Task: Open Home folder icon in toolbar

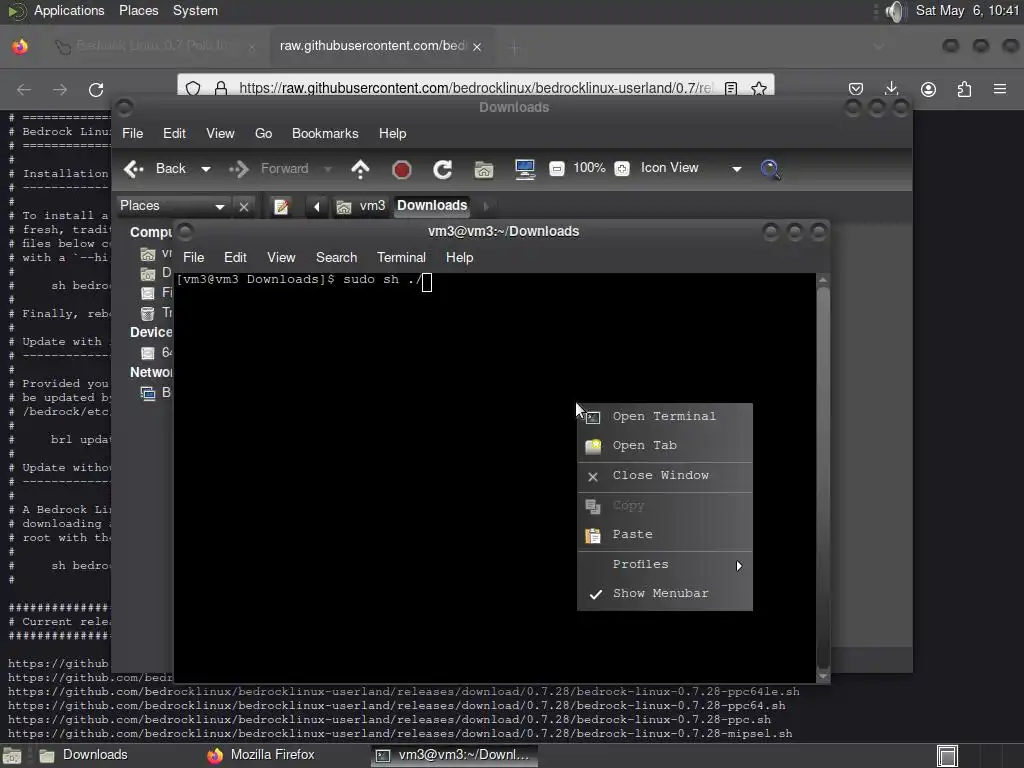Action: [483, 170]
